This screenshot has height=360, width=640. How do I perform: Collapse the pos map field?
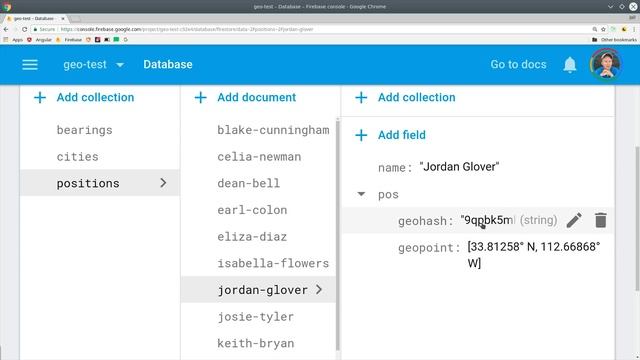point(361,194)
